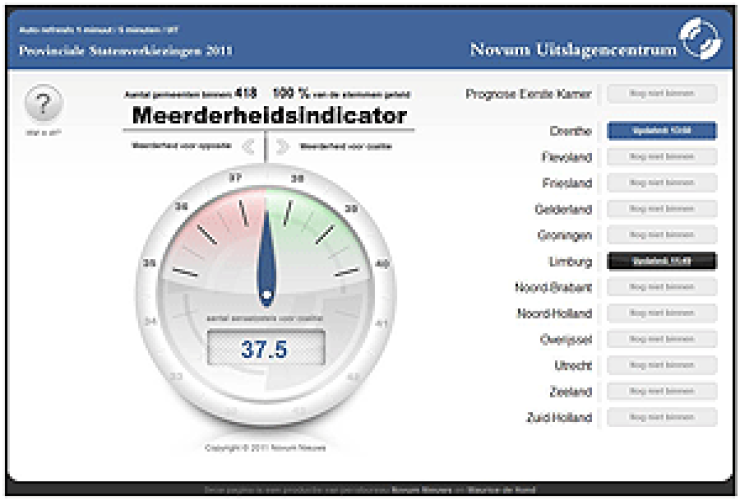Click the 37.5 seat count display
Image resolution: width=740 pixels, height=501 pixels.
266,349
